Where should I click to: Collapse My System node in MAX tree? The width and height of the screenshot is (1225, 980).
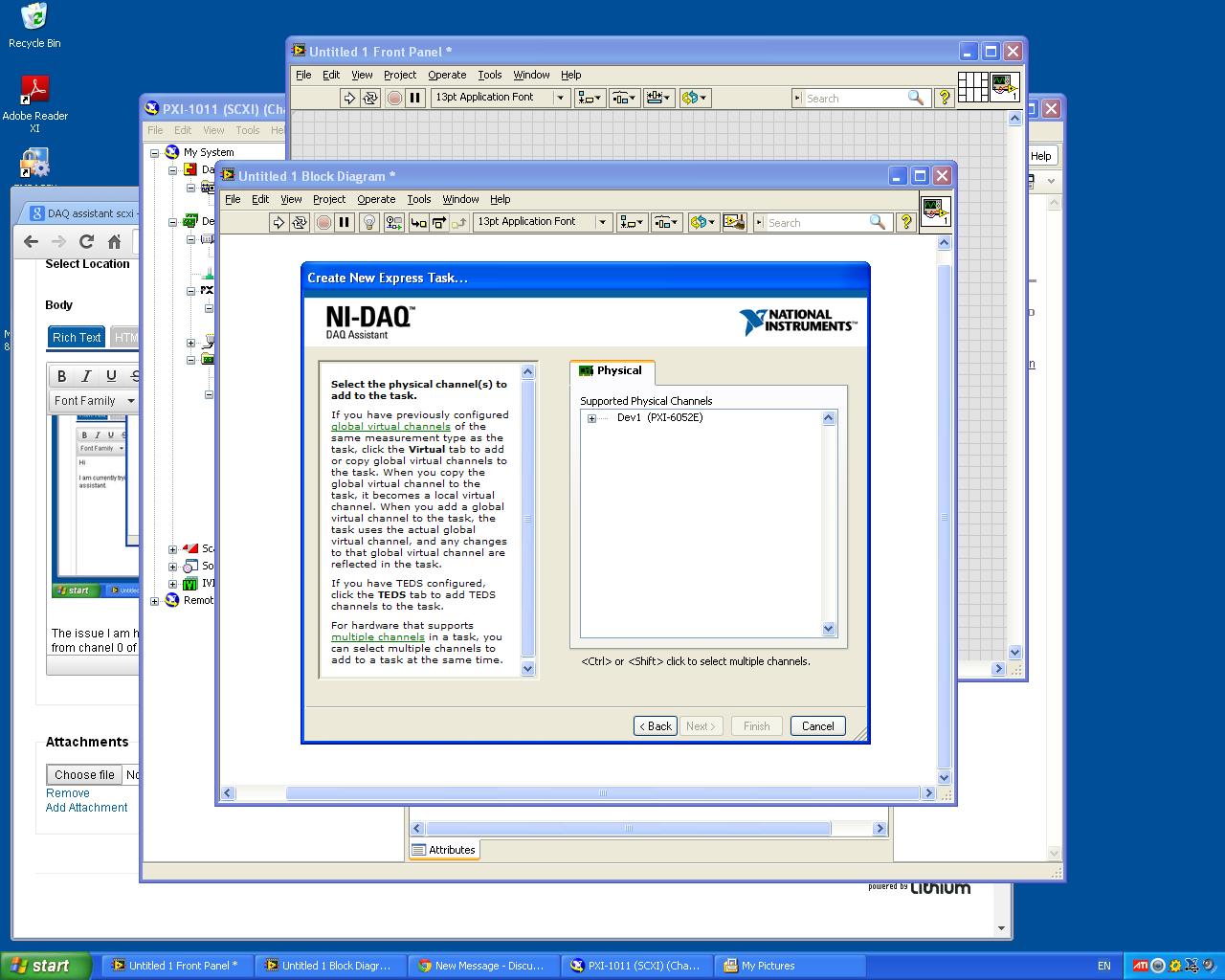pyautogui.click(x=155, y=152)
